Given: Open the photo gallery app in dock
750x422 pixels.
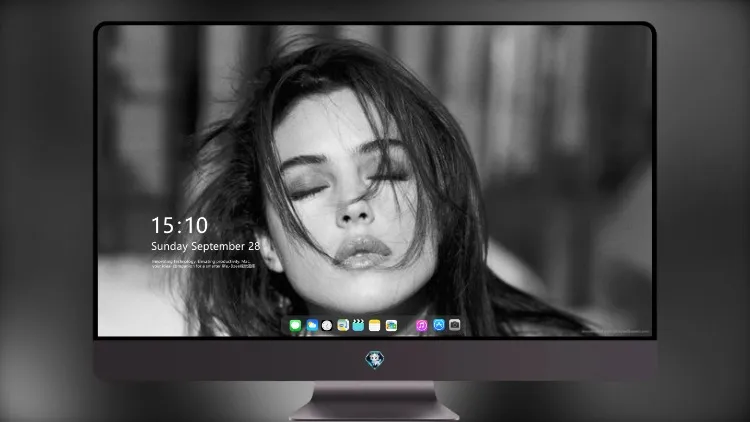Looking at the screenshot, I should click(391, 326).
